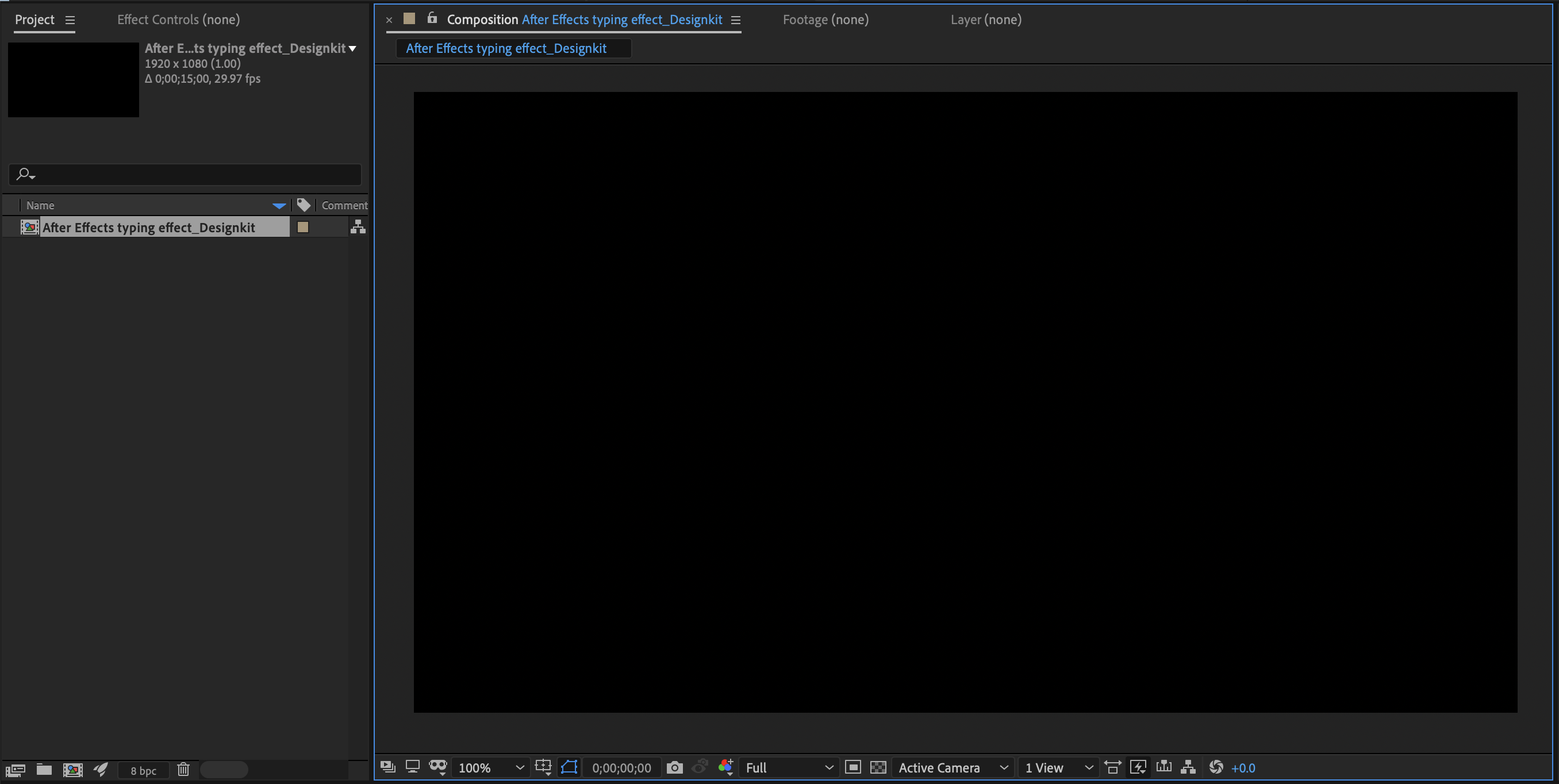Viewport: 1559px width, 784px height.
Task: Click the Take Snapshot camera icon
Action: point(674,768)
